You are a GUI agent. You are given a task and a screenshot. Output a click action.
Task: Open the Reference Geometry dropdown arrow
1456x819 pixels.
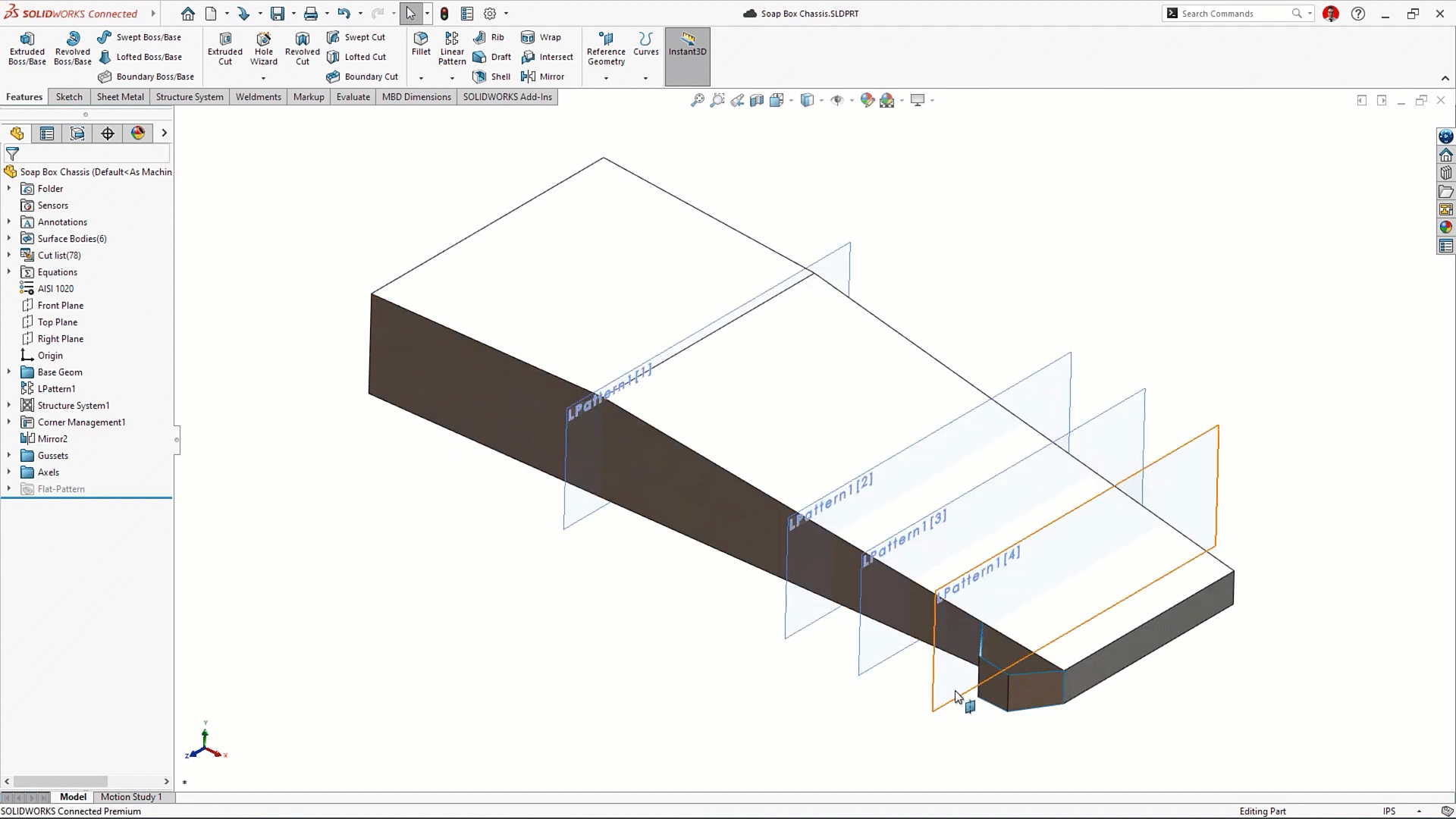click(x=606, y=78)
